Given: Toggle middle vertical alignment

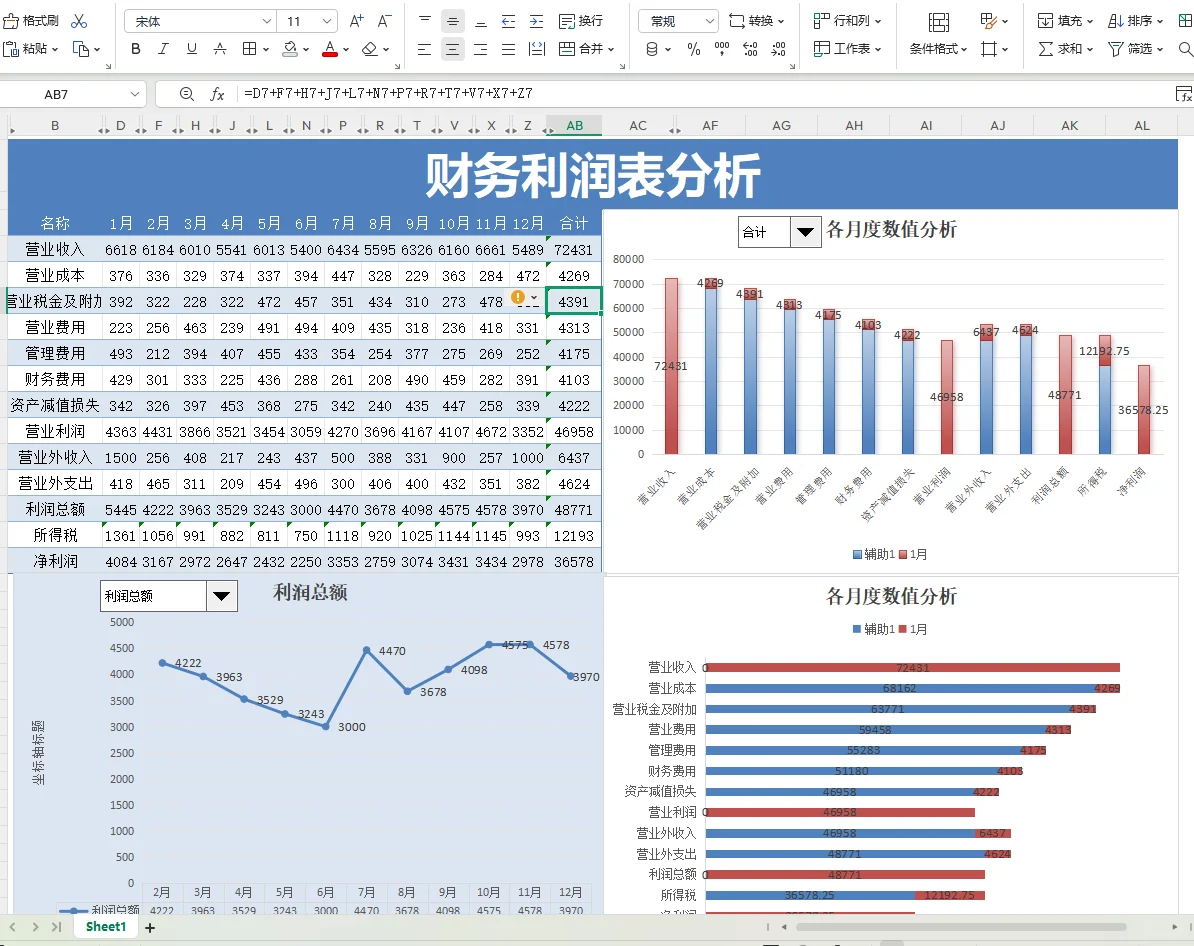Looking at the screenshot, I should click(452, 21).
